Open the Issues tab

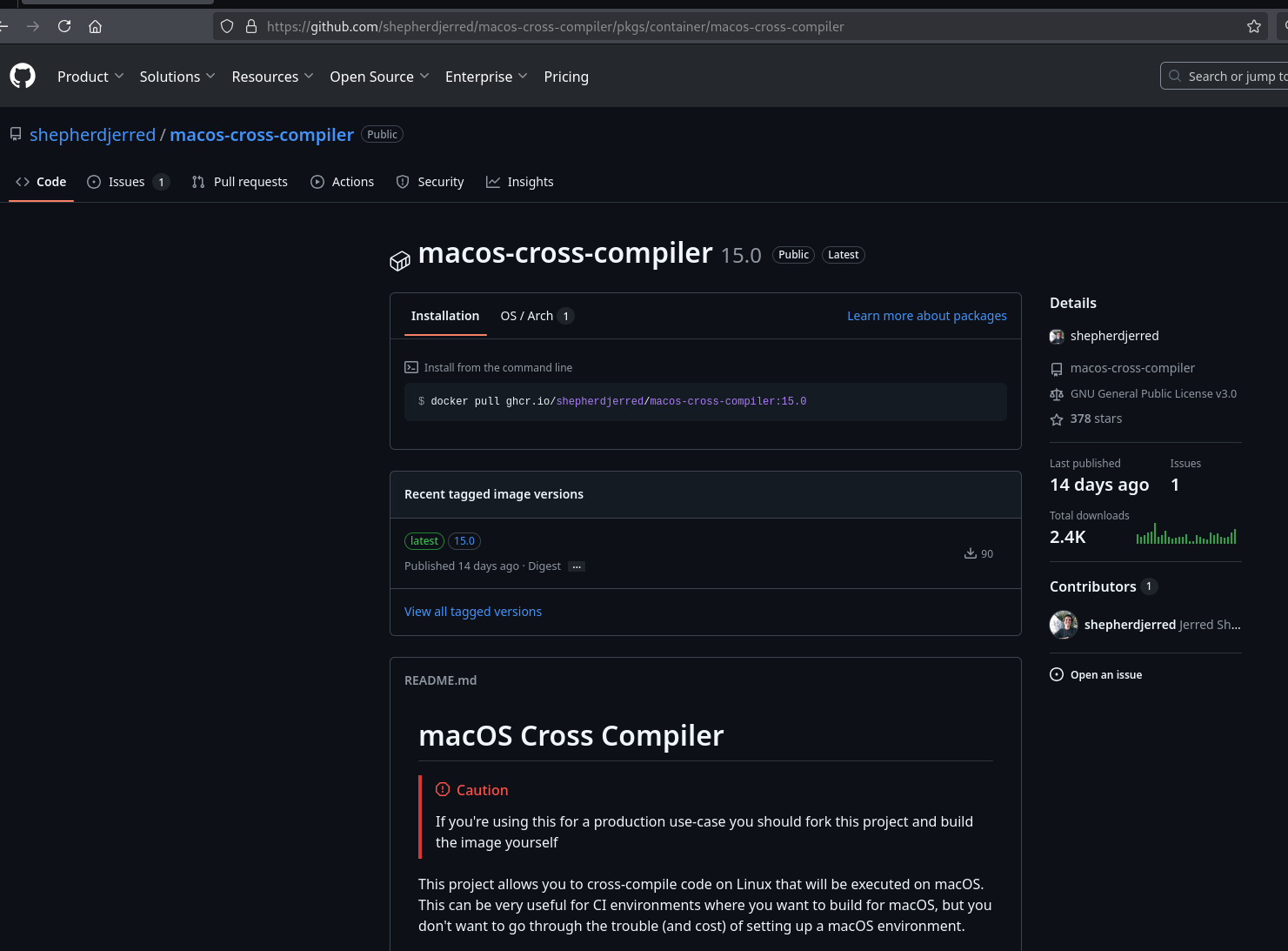click(x=128, y=182)
